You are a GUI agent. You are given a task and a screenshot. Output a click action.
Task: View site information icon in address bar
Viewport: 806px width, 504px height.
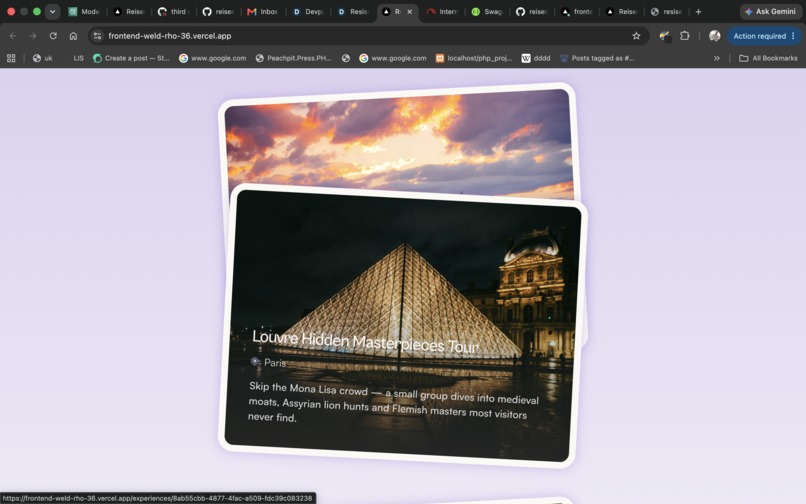(x=97, y=36)
